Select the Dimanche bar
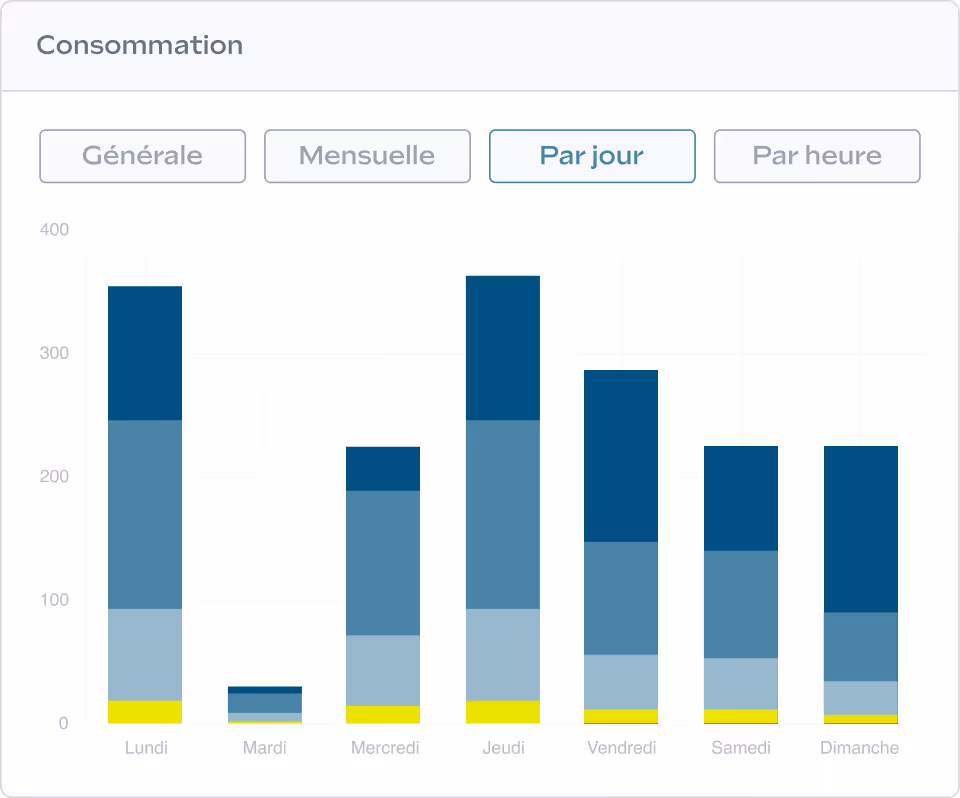Viewport: 960px width, 798px height. [x=859, y=580]
